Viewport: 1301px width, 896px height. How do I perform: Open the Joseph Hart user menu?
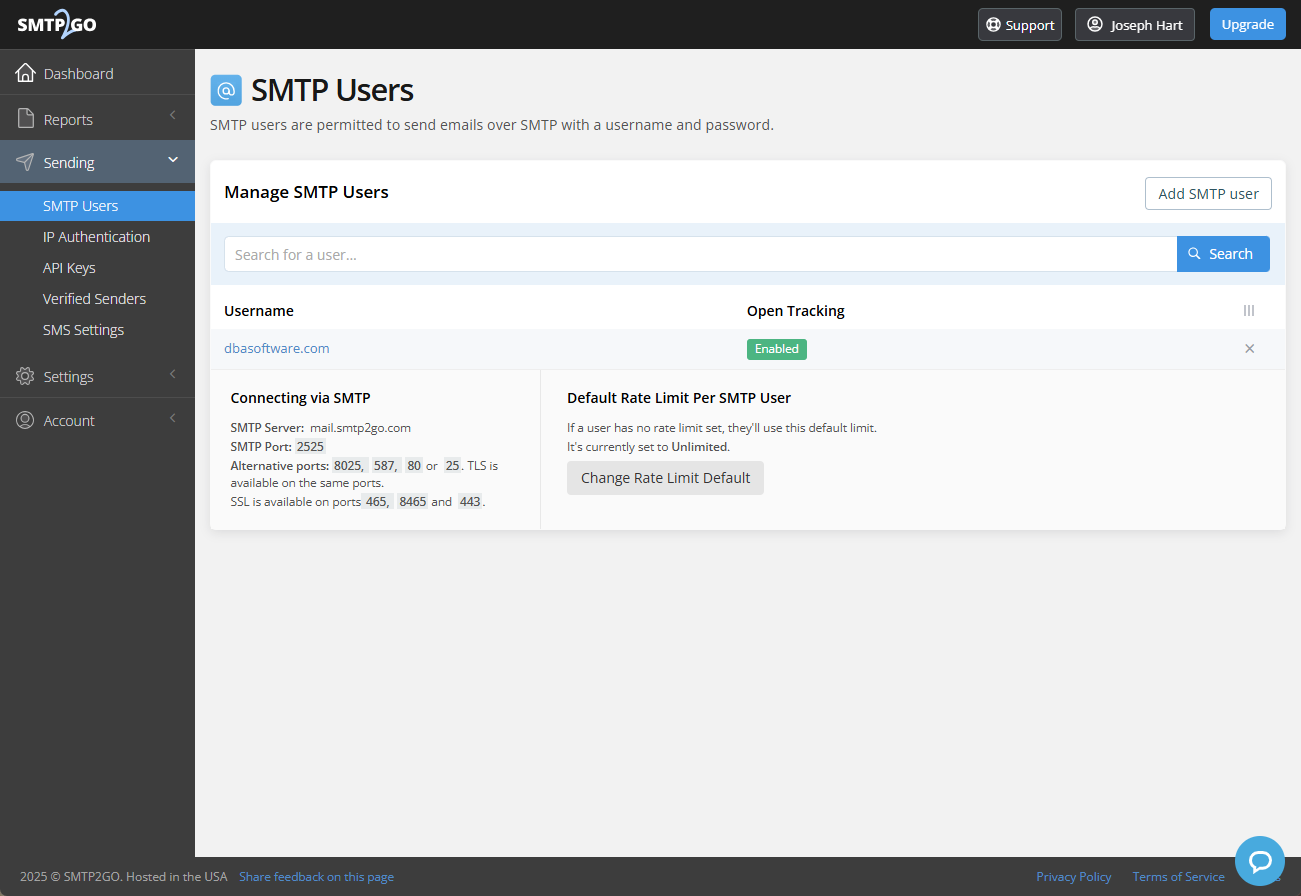point(1134,25)
